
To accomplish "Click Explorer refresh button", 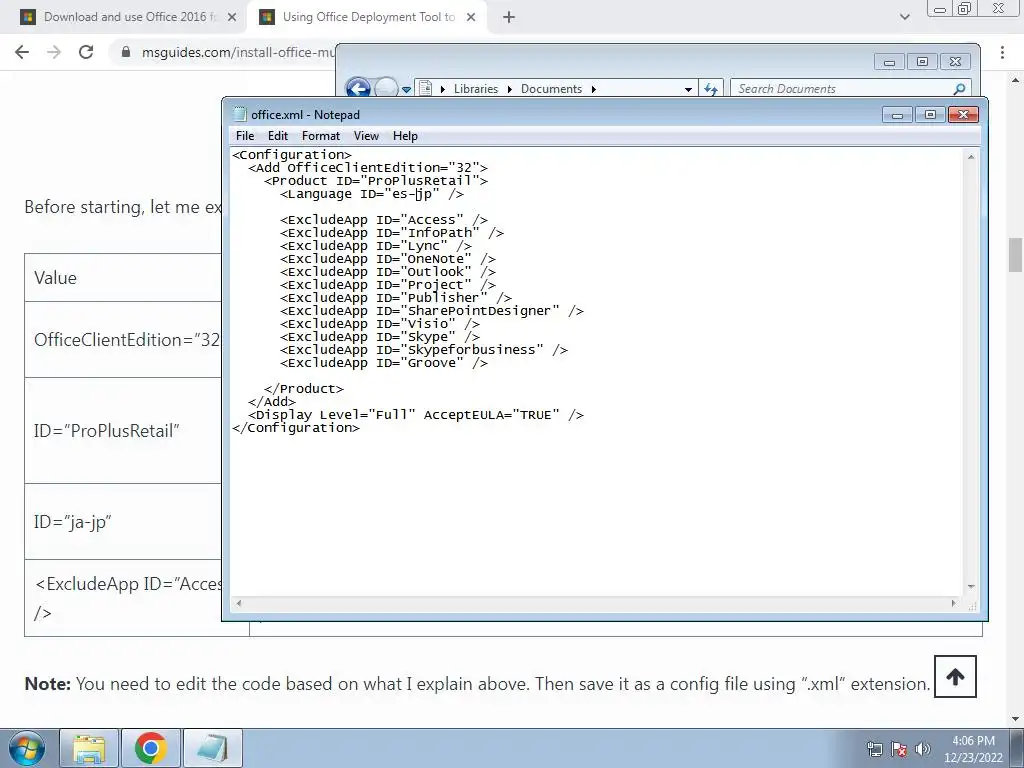I will click(711, 89).
